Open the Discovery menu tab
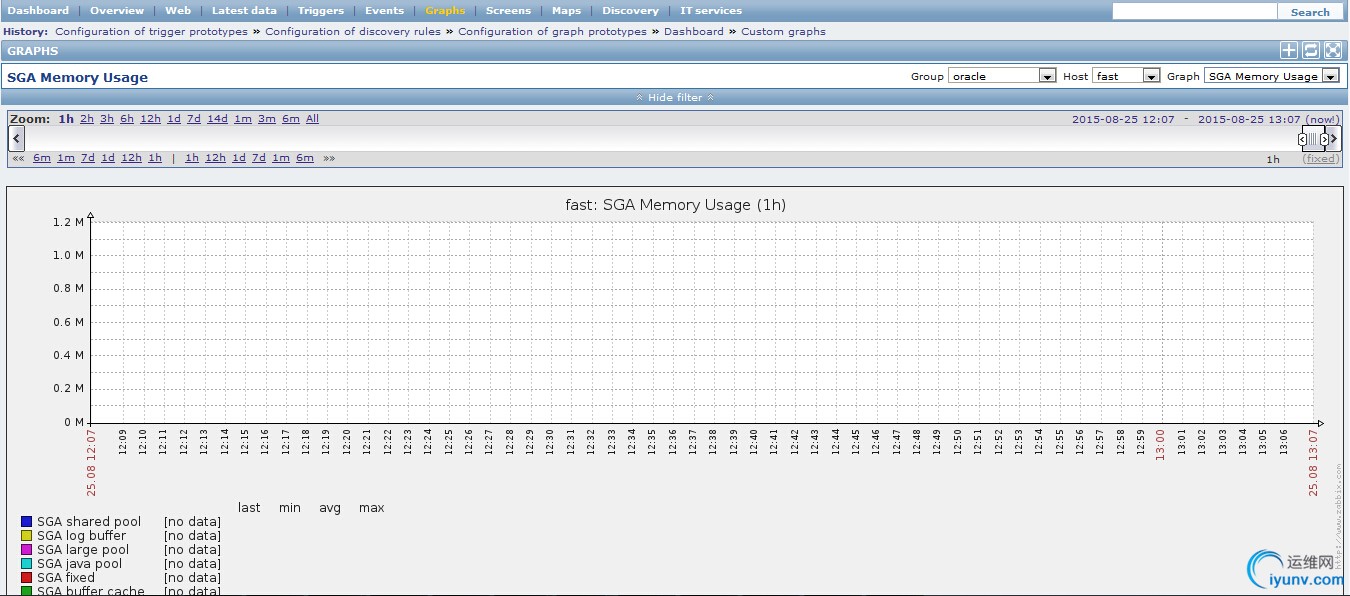The height and width of the screenshot is (596, 1350). [x=630, y=10]
